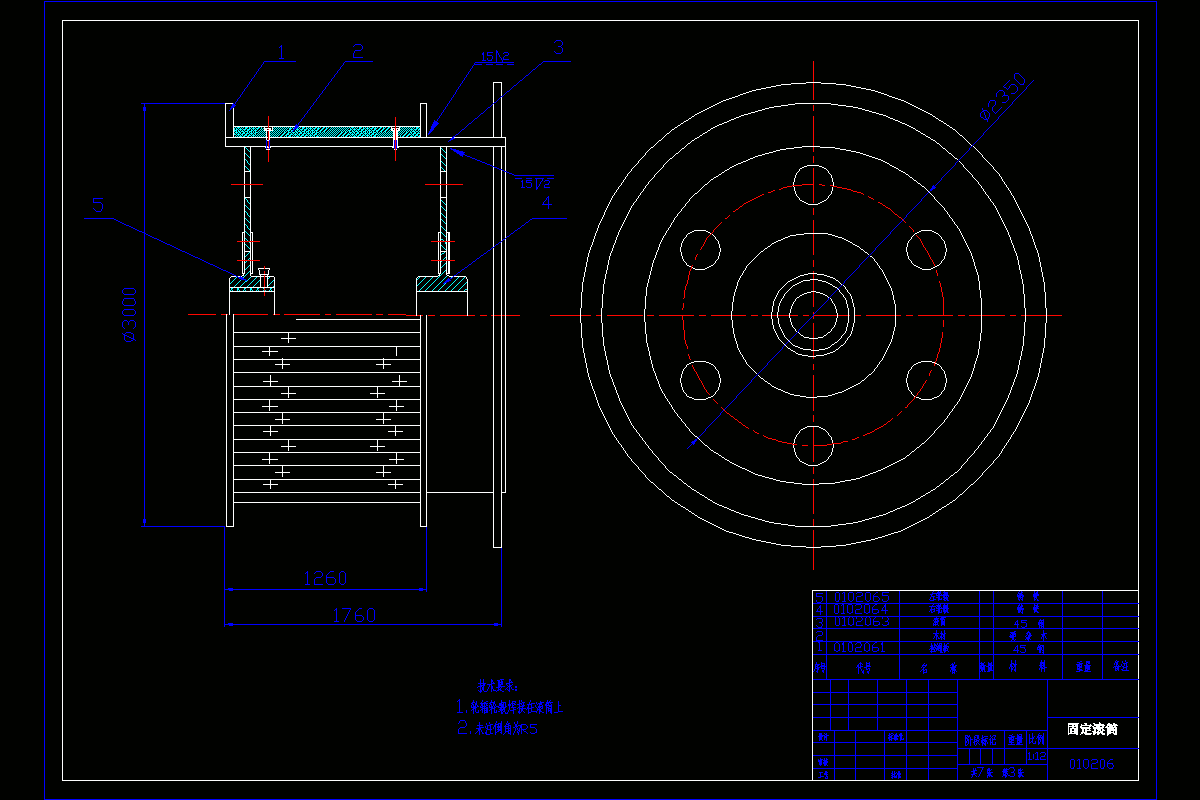Click the 技术要求 heading text
Viewport: 1200px width, 800px height.
point(497,687)
